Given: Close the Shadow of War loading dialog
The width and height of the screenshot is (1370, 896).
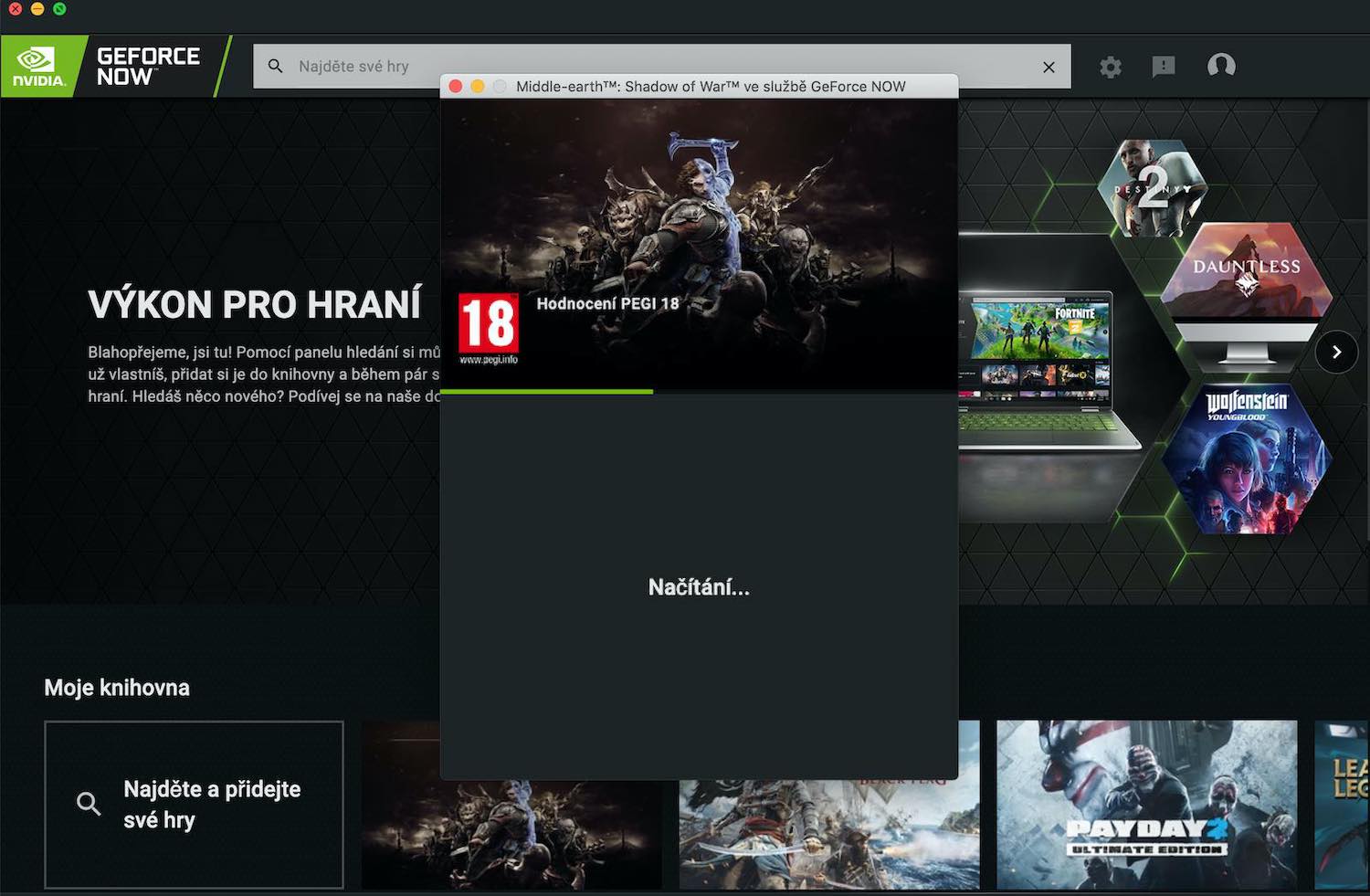Looking at the screenshot, I should tap(456, 87).
